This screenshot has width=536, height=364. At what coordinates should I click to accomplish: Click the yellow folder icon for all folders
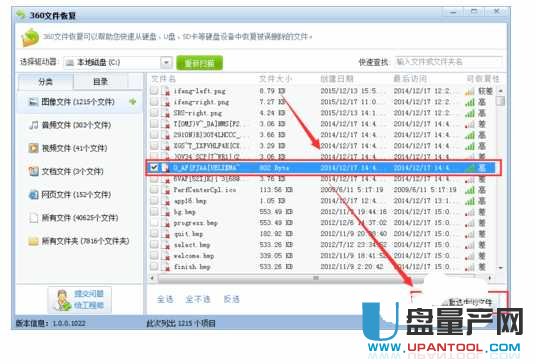(x=33, y=241)
